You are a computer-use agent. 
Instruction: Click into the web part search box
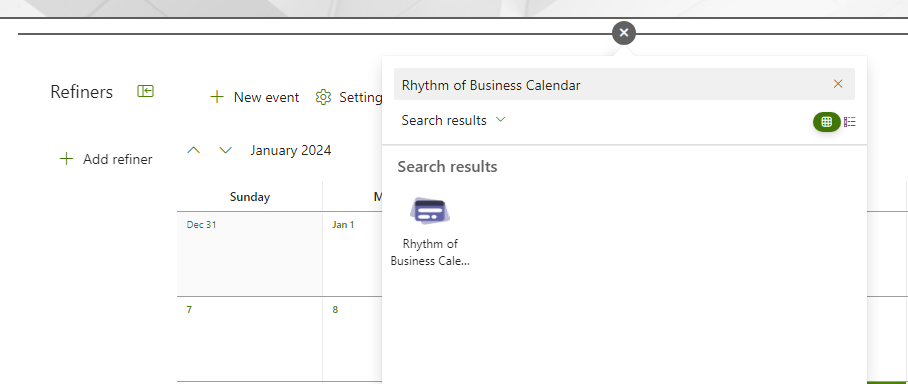pyautogui.click(x=614, y=85)
